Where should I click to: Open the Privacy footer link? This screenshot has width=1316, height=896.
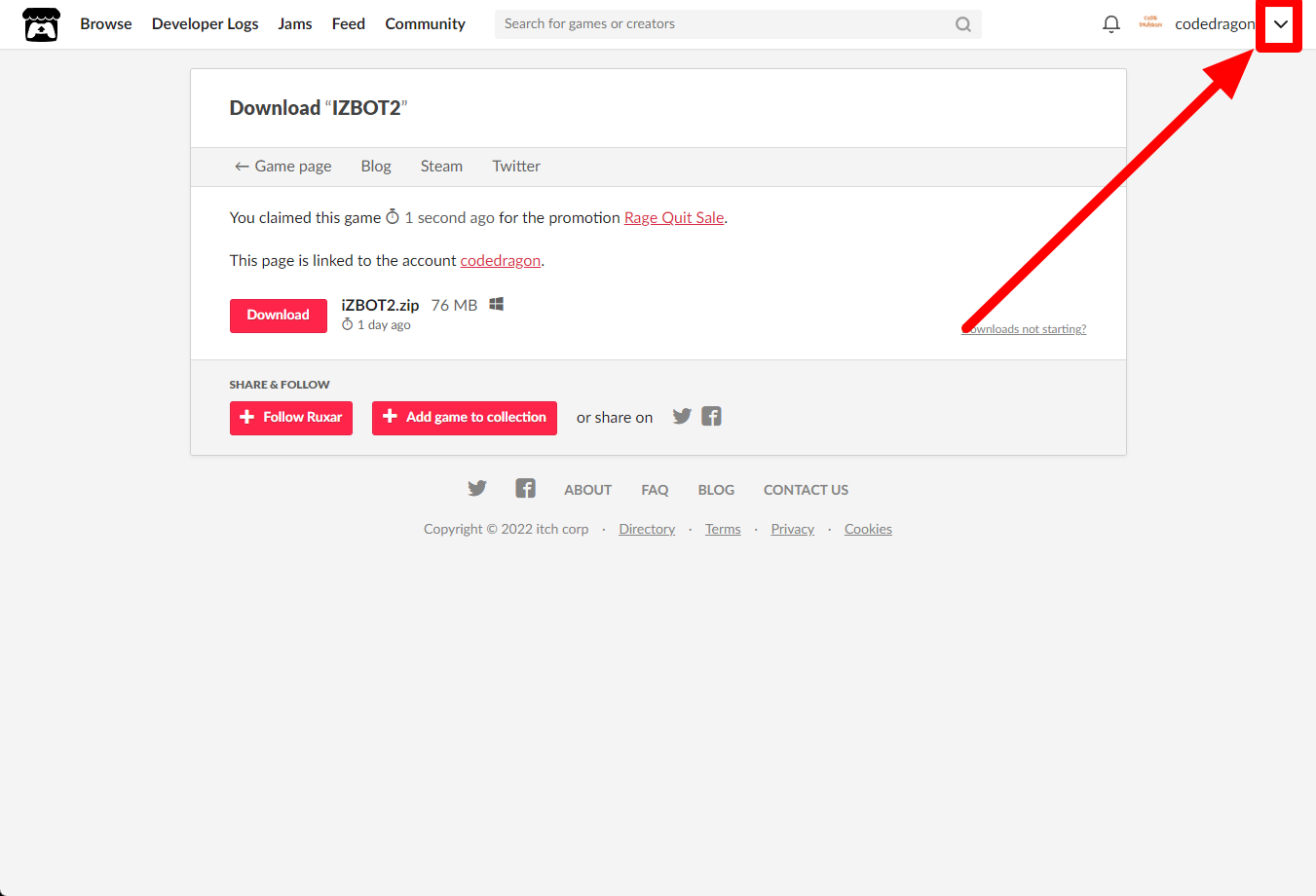point(793,530)
